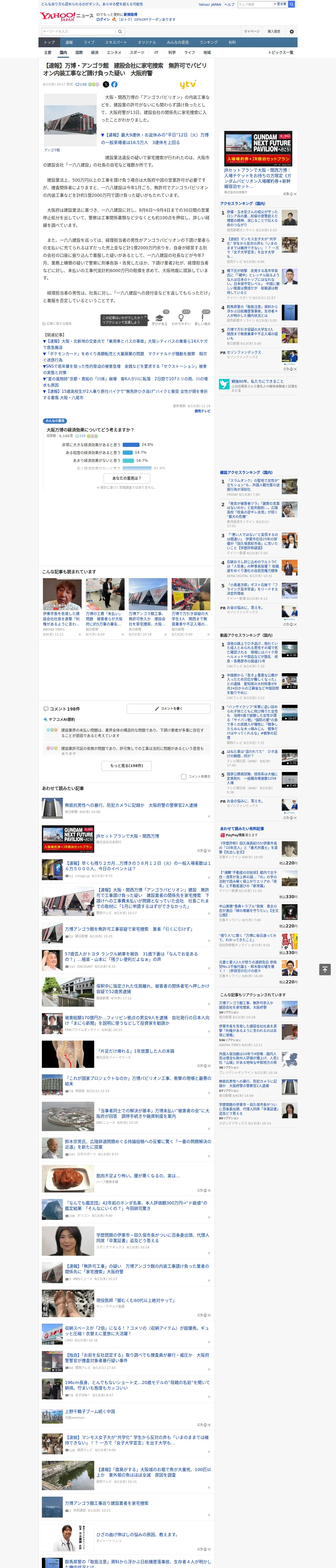336x1568 pixels.
Task: Click コメントを書く button
Action: (169, 708)
